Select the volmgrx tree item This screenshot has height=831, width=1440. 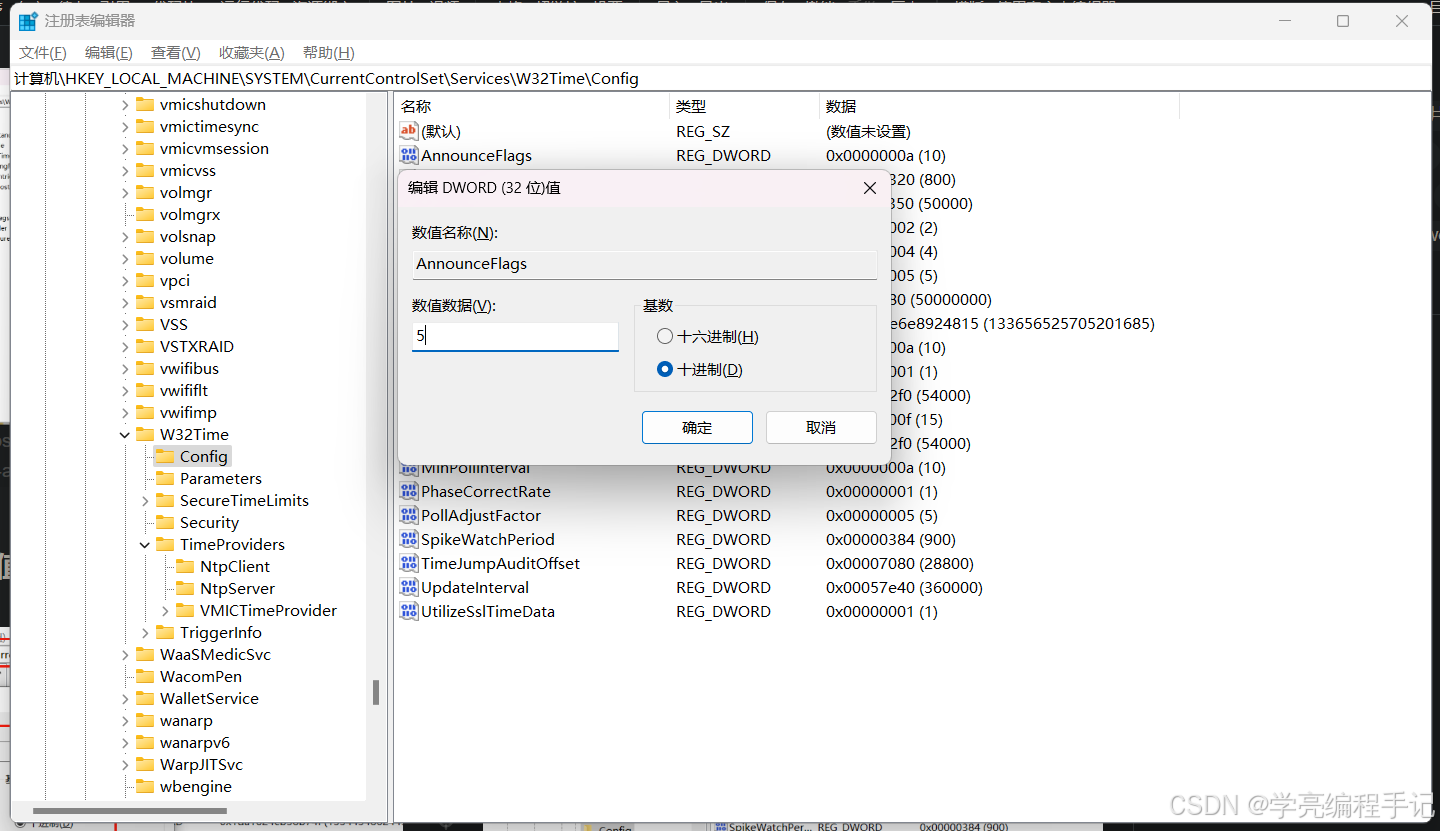click(190, 214)
